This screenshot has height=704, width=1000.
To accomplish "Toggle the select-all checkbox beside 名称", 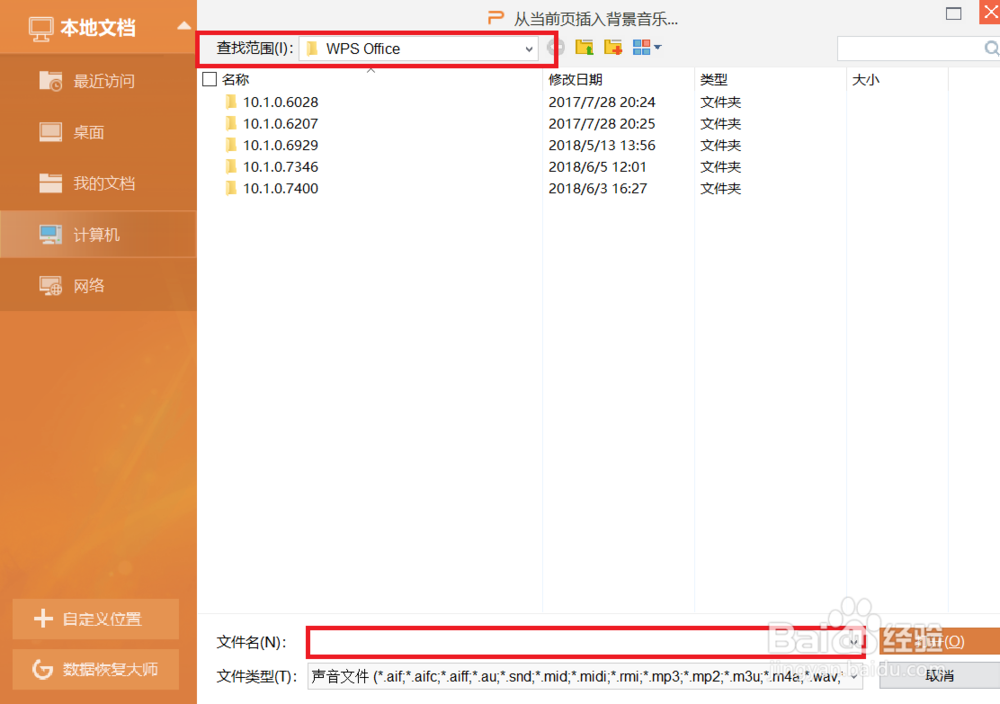I will coord(210,79).
